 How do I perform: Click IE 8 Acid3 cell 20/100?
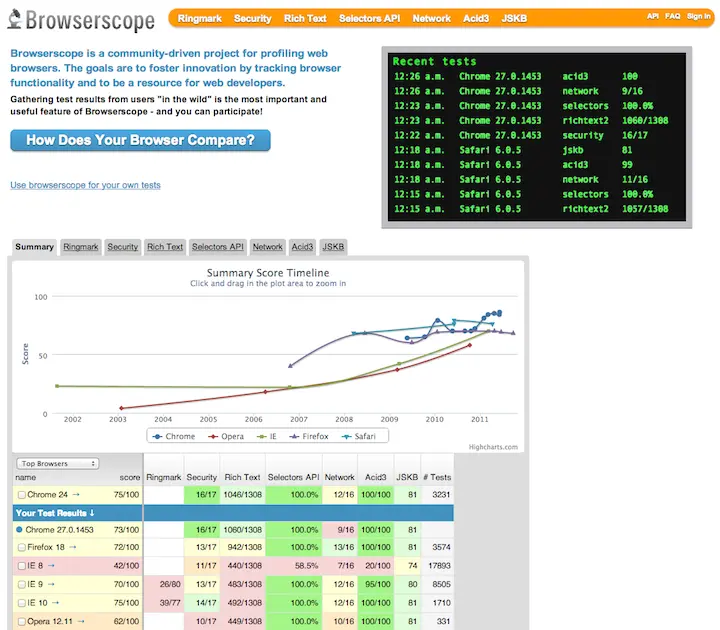click(x=376, y=566)
